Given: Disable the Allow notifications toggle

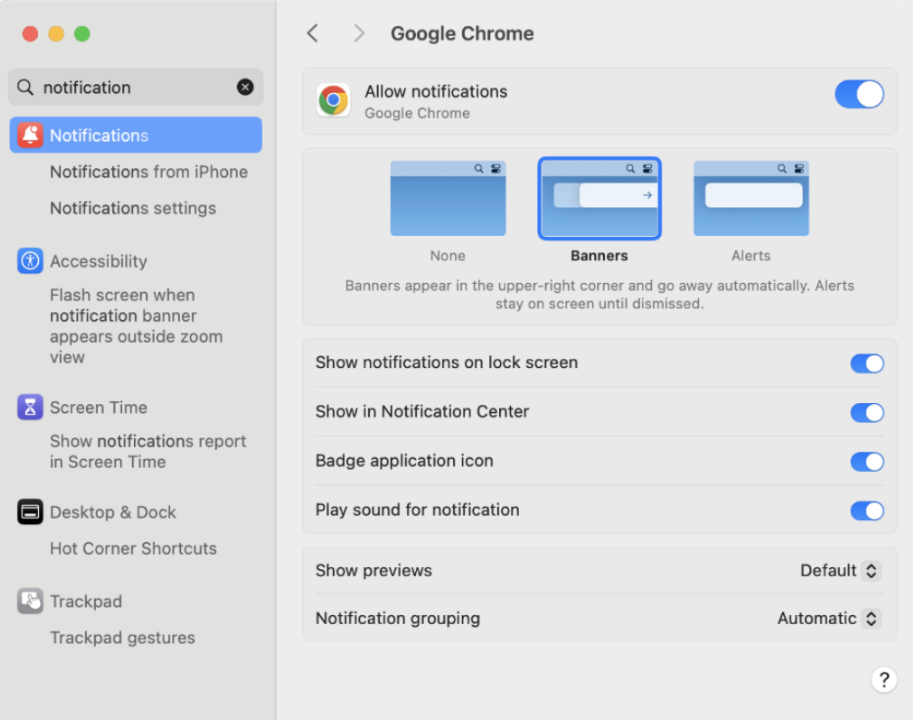Looking at the screenshot, I should pyautogui.click(x=859, y=95).
